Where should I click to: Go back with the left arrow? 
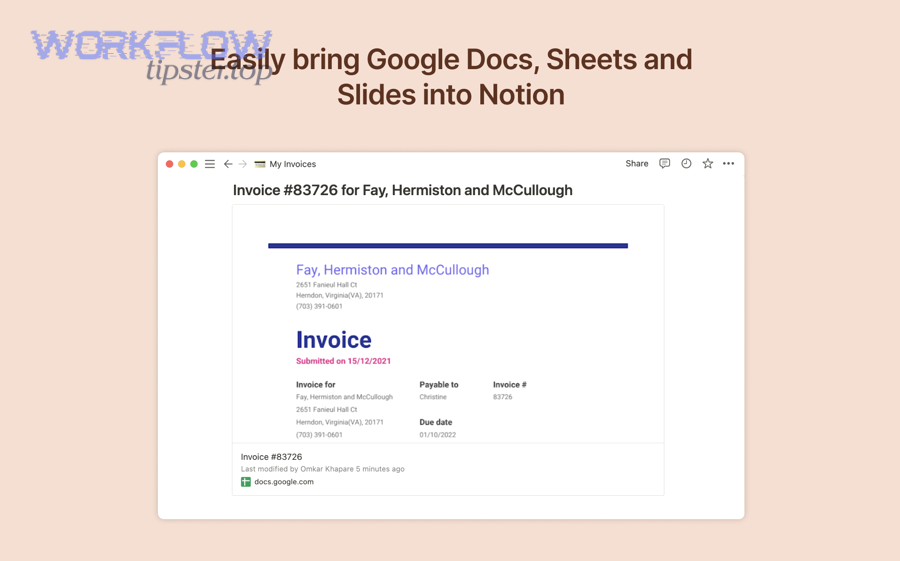228,164
